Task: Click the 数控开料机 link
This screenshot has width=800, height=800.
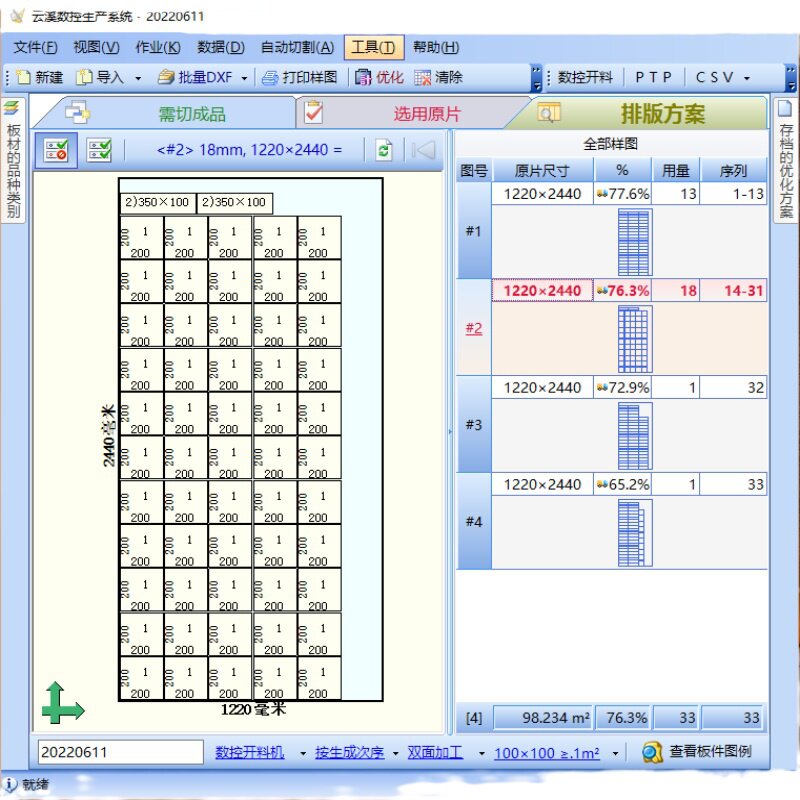Action: click(x=249, y=752)
